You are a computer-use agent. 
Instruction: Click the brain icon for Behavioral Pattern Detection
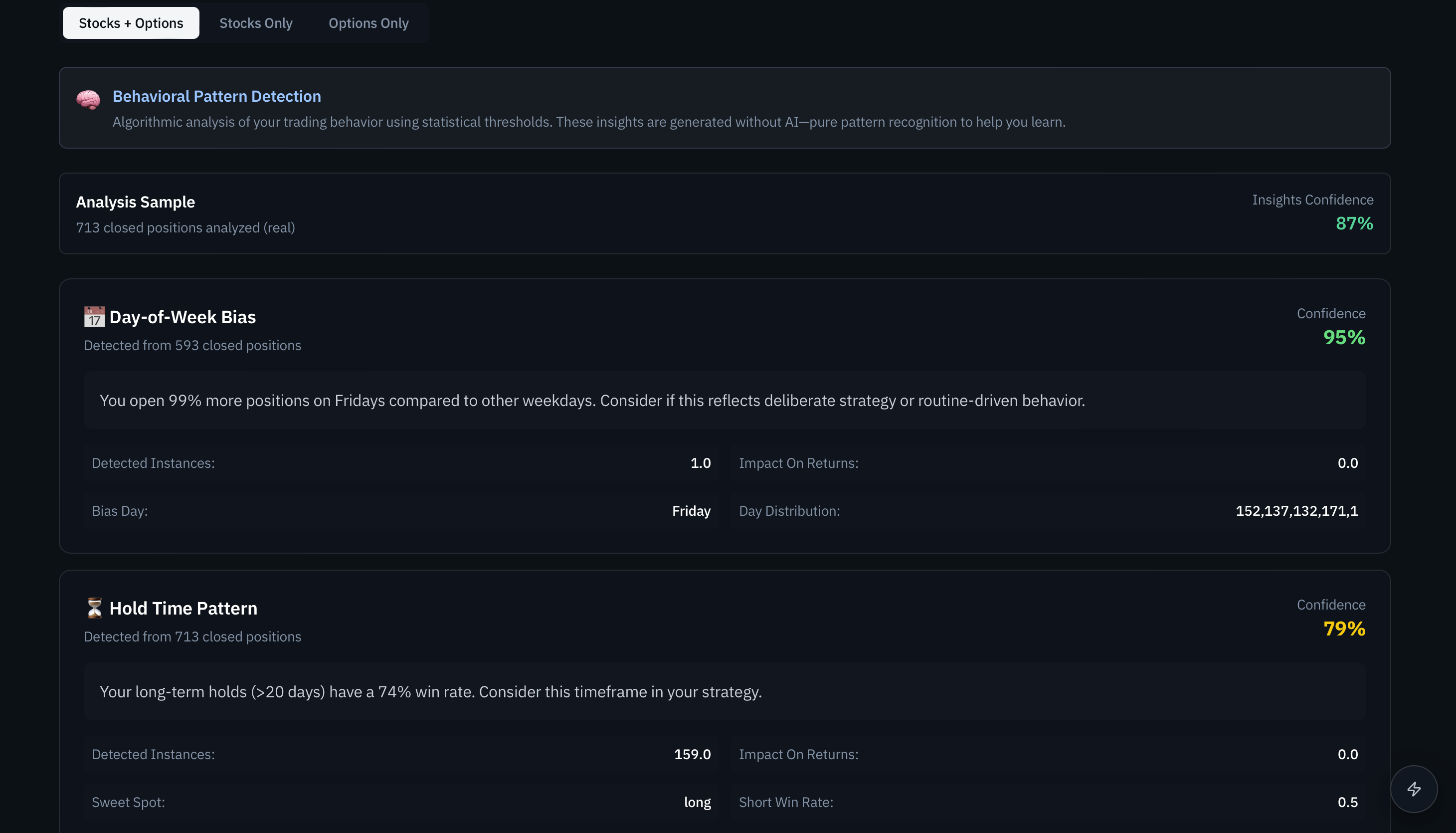point(89,99)
